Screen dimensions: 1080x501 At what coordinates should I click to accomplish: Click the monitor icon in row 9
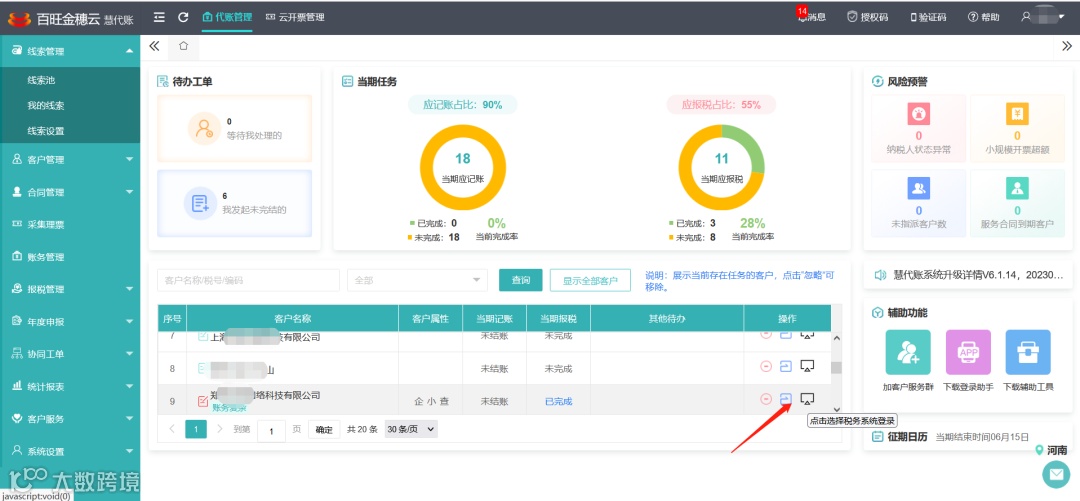[808, 398]
